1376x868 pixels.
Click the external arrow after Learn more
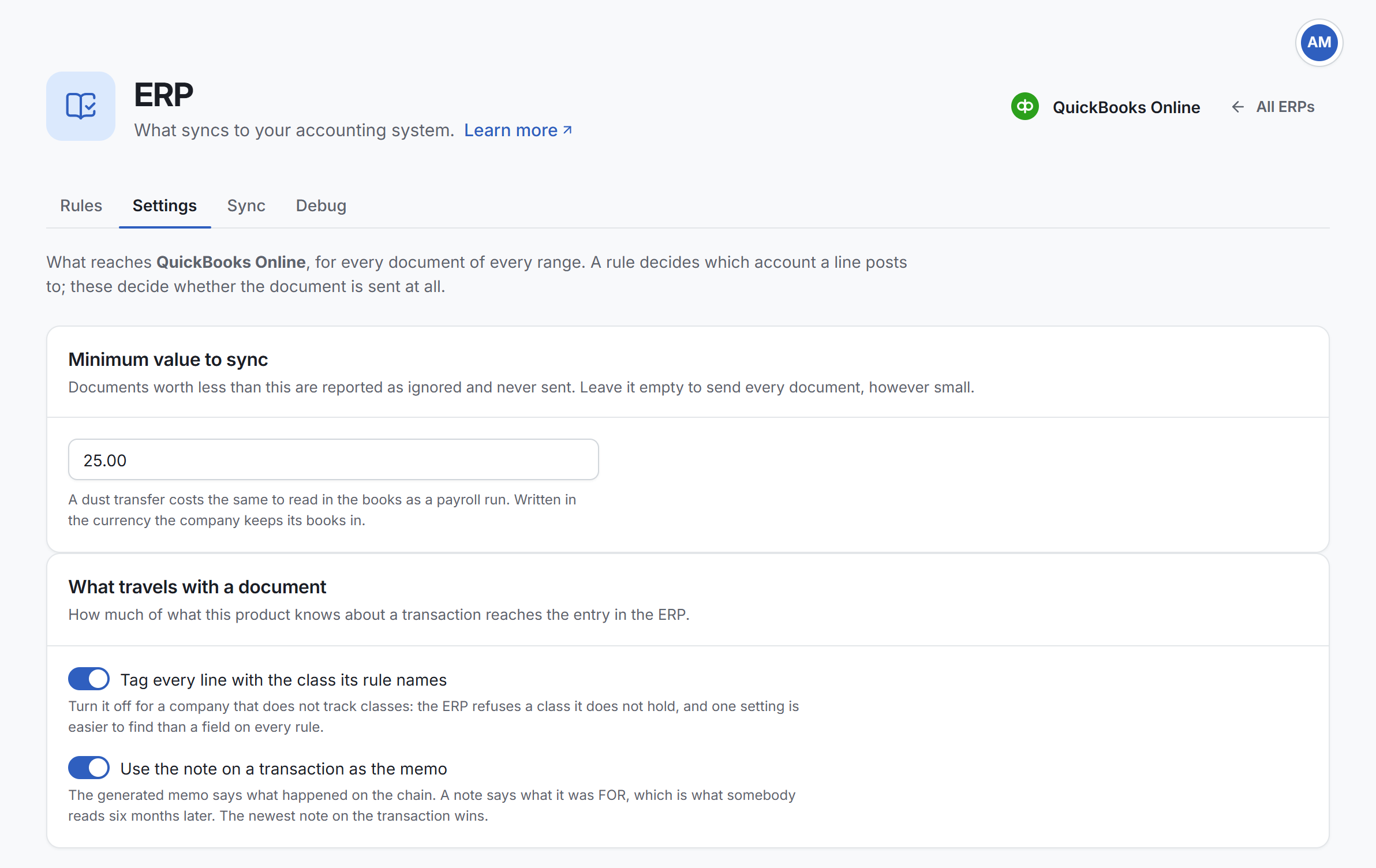pos(567,130)
